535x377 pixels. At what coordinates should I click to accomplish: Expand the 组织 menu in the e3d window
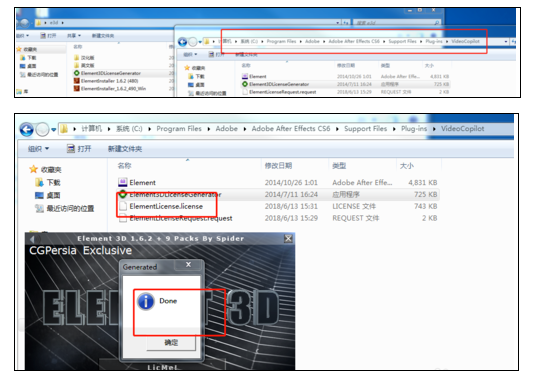(23, 35)
